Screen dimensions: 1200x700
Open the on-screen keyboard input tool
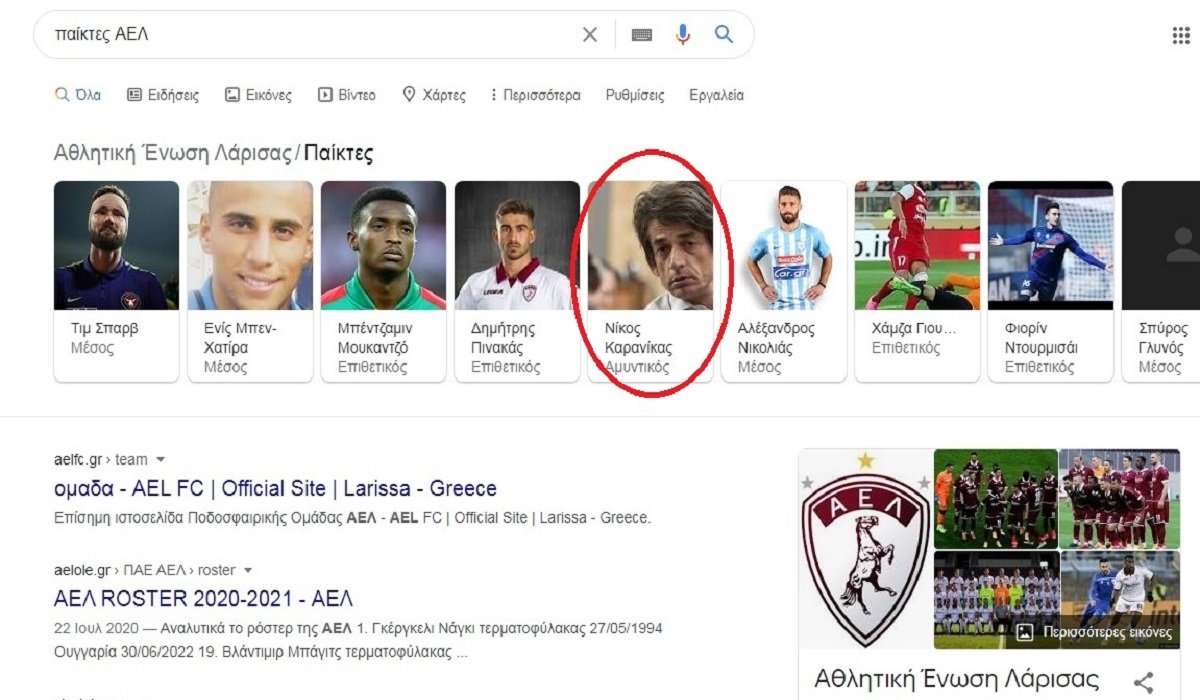[x=642, y=35]
